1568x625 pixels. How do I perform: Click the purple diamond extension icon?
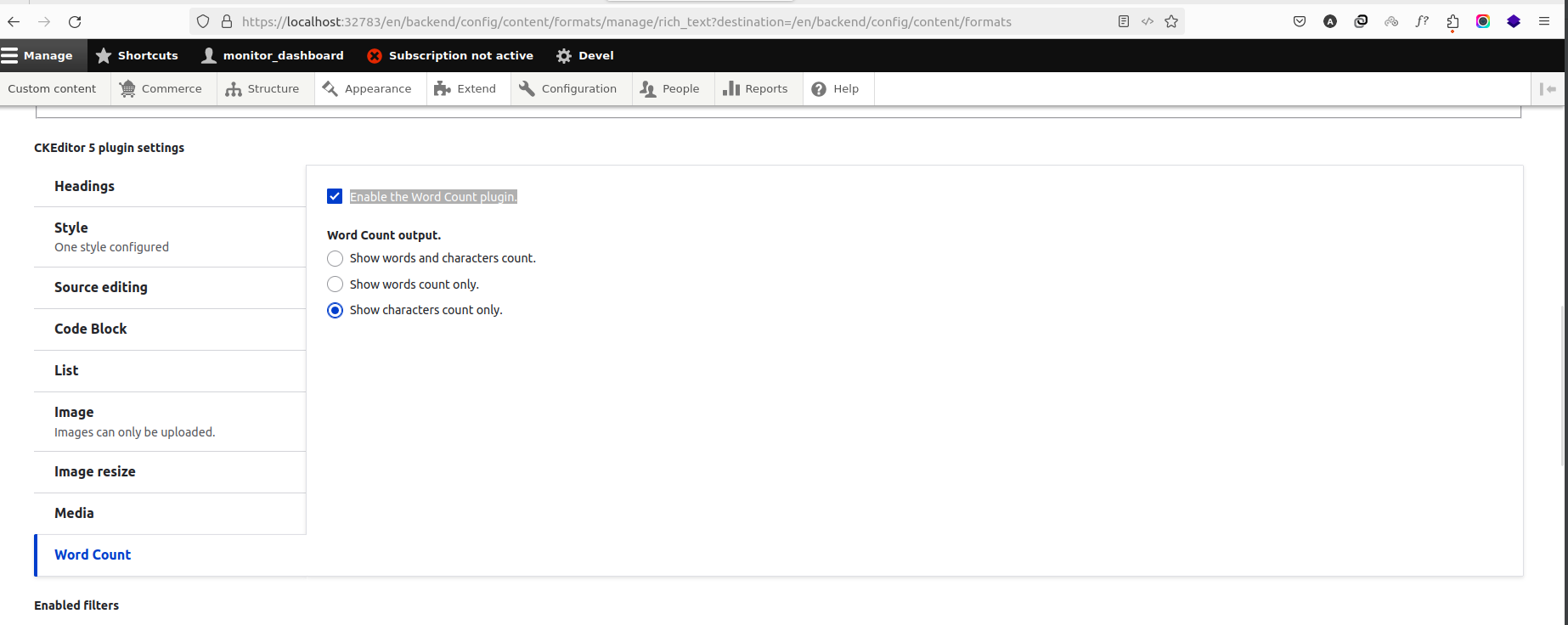click(1514, 22)
